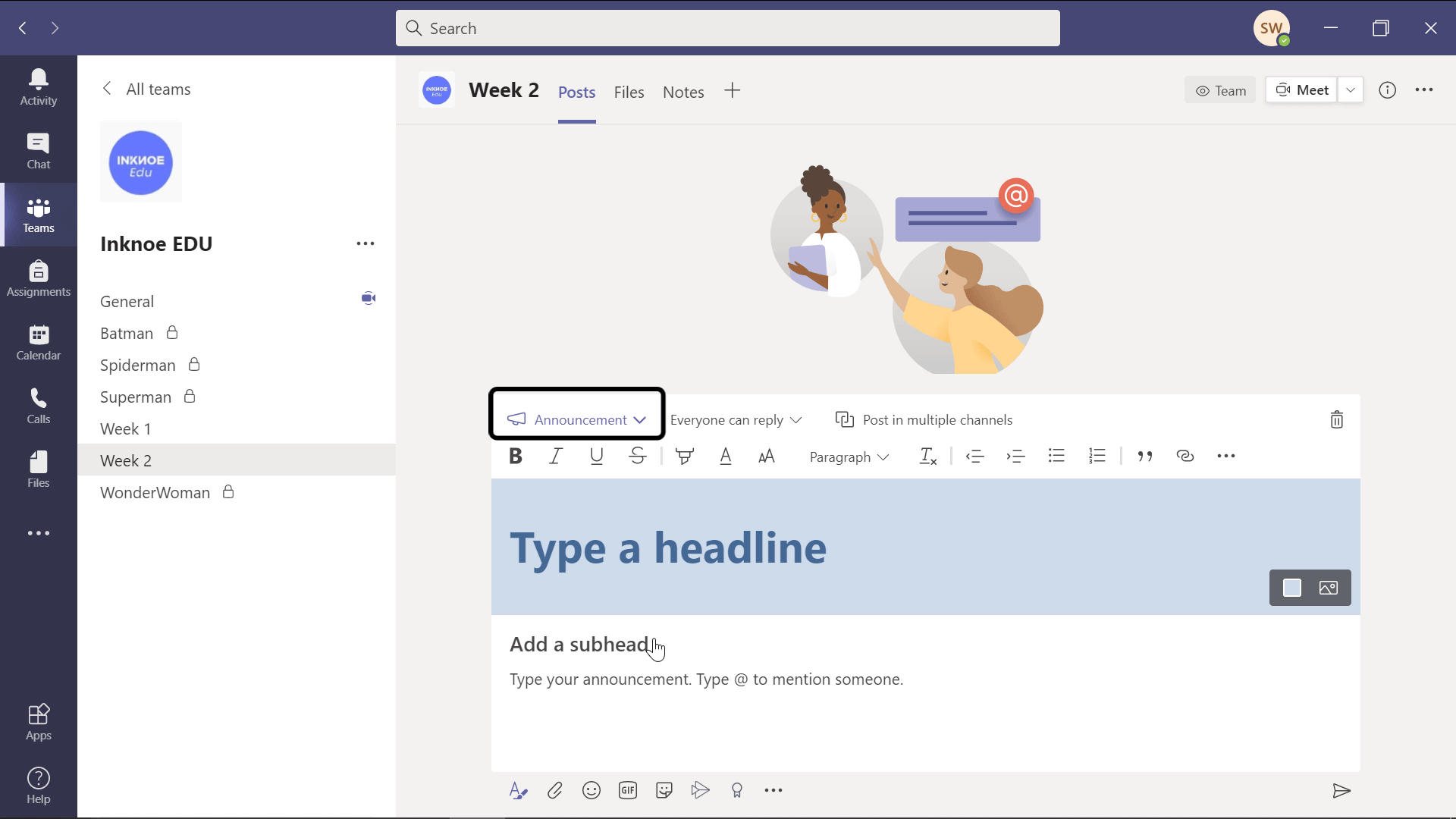Switch to the Notes tab
Viewport: 1456px width, 819px height.
[x=684, y=91]
